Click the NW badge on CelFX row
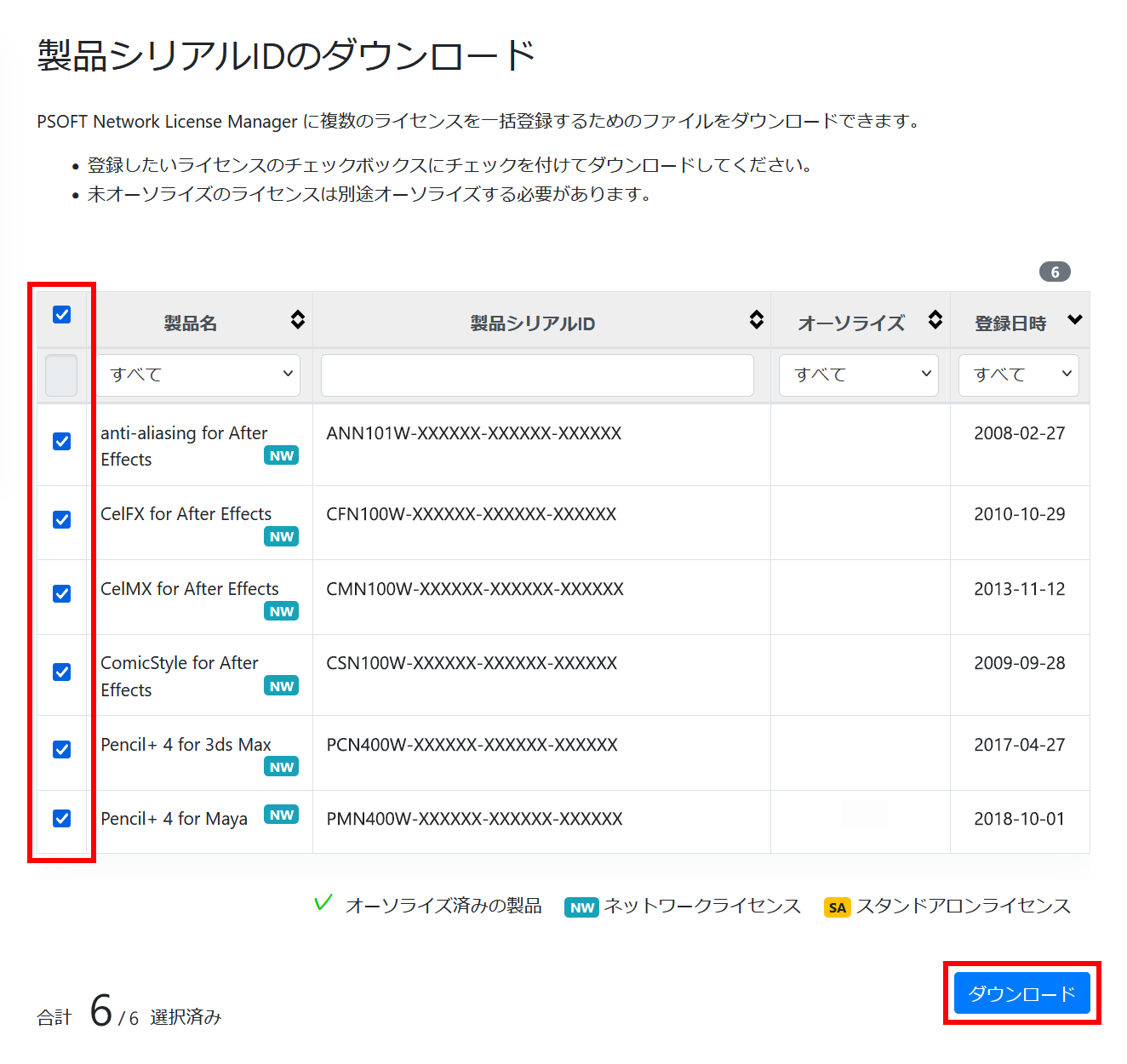Screen dimensions: 1127x1064 click(281, 537)
